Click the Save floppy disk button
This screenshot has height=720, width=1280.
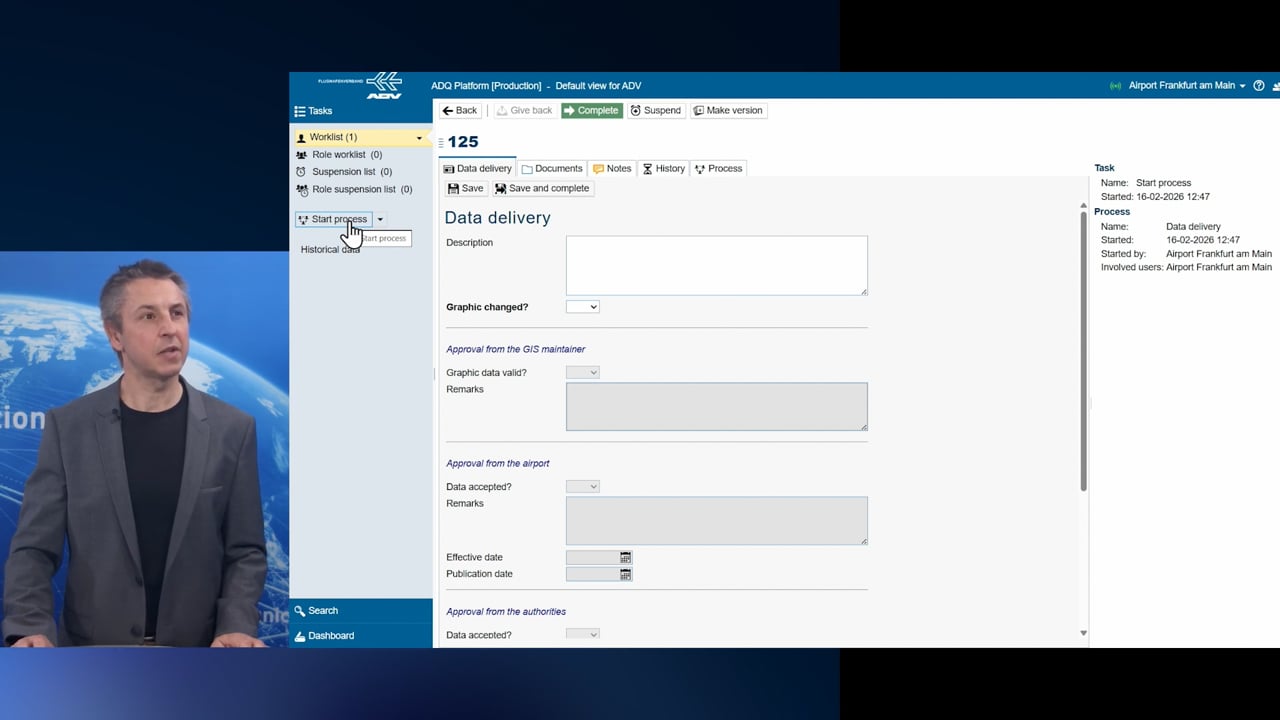(465, 188)
